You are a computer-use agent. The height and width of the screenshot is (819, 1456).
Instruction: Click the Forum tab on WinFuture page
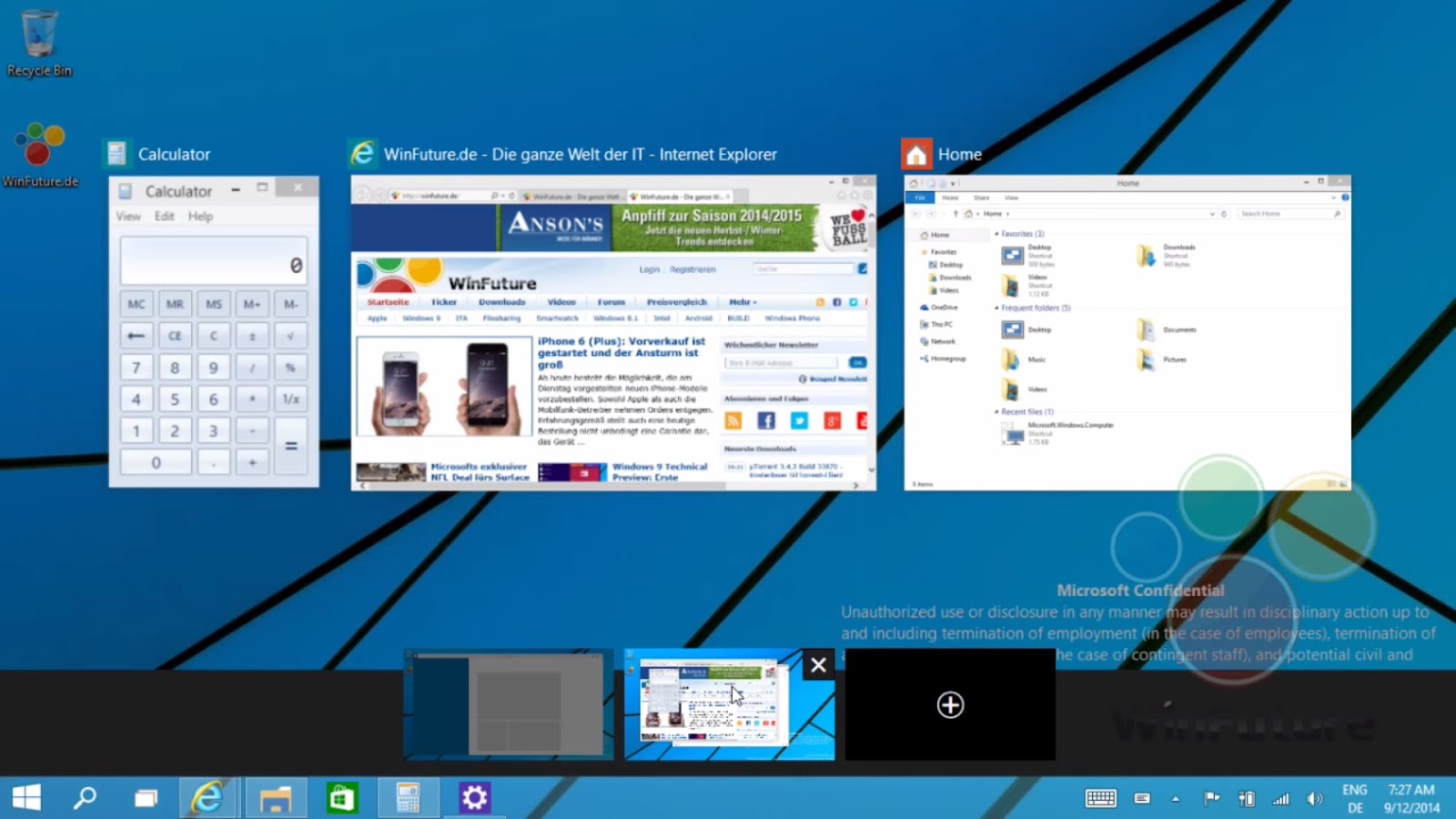(611, 302)
